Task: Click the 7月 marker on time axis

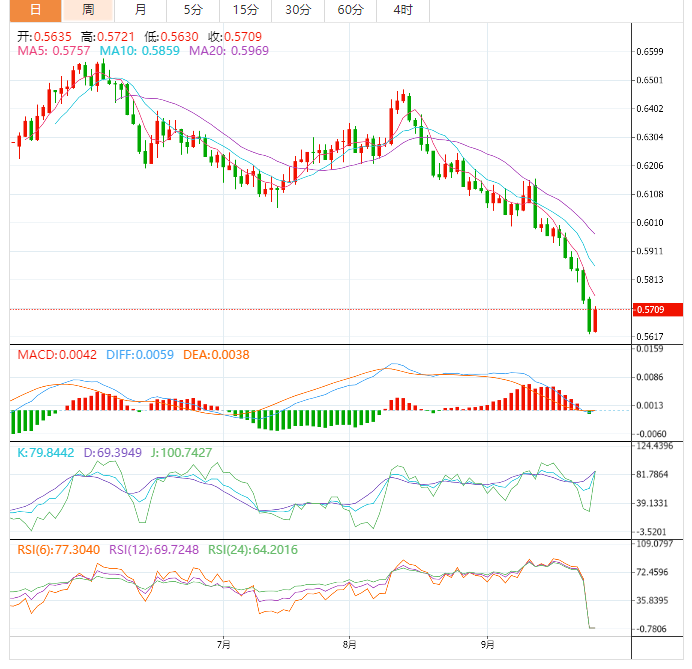Action: (222, 644)
